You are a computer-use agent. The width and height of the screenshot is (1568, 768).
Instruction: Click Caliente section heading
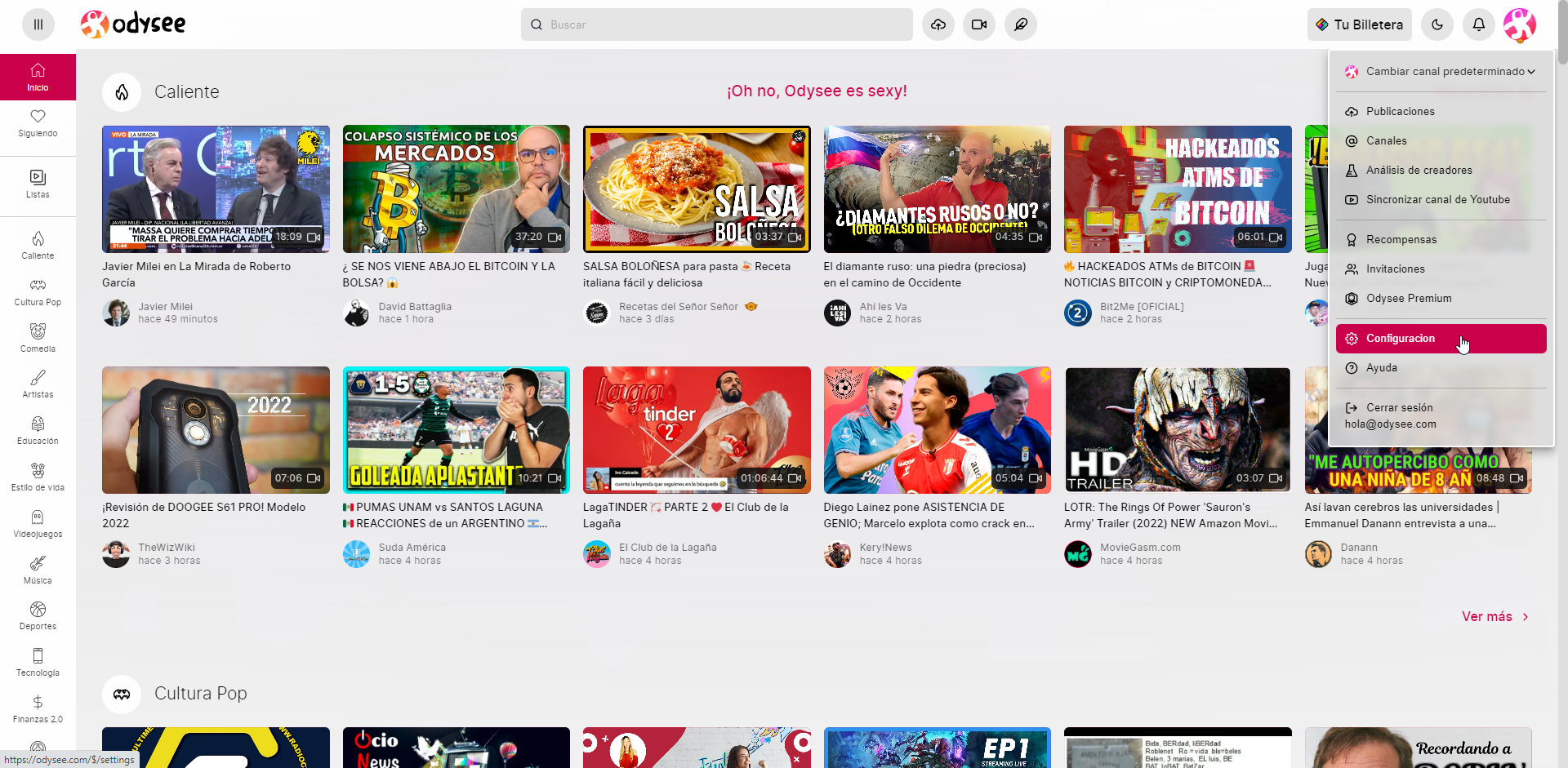[187, 92]
